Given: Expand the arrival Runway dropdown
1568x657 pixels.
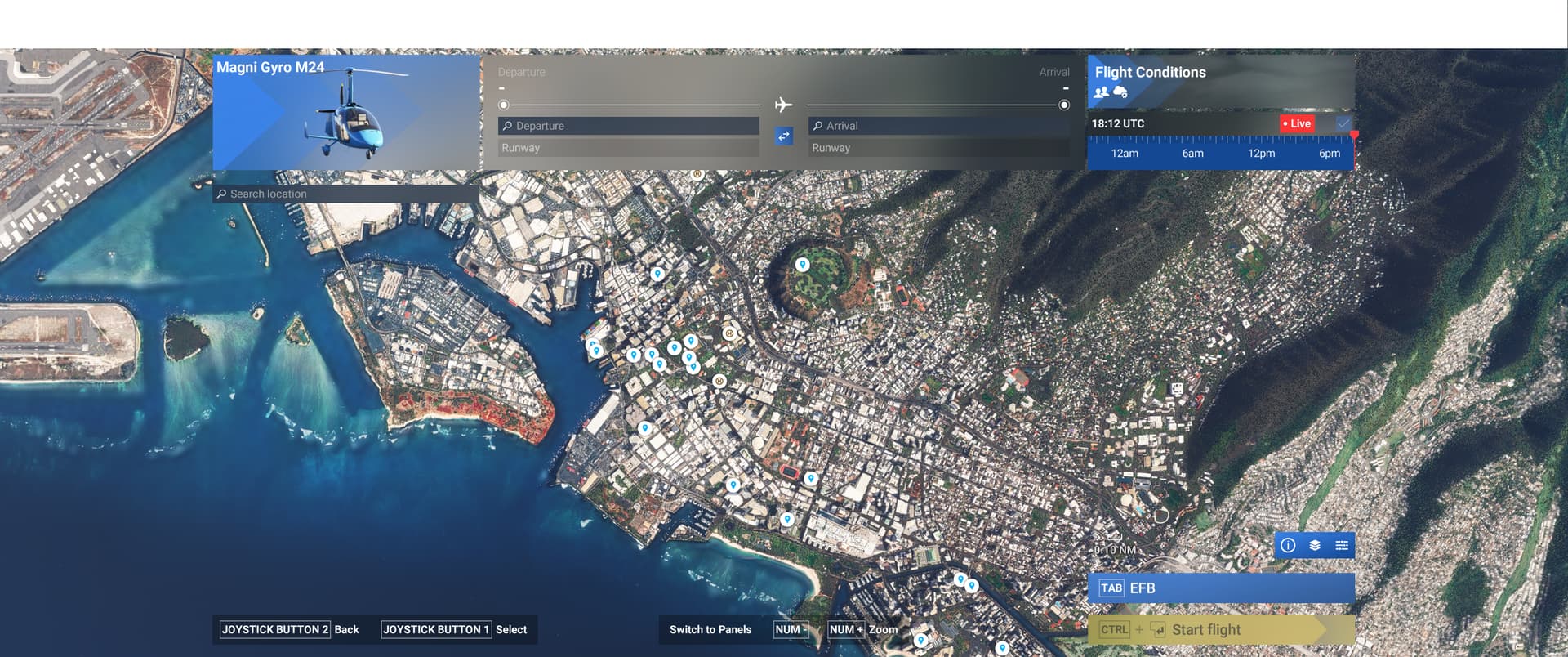Looking at the screenshot, I should (938, 148).
